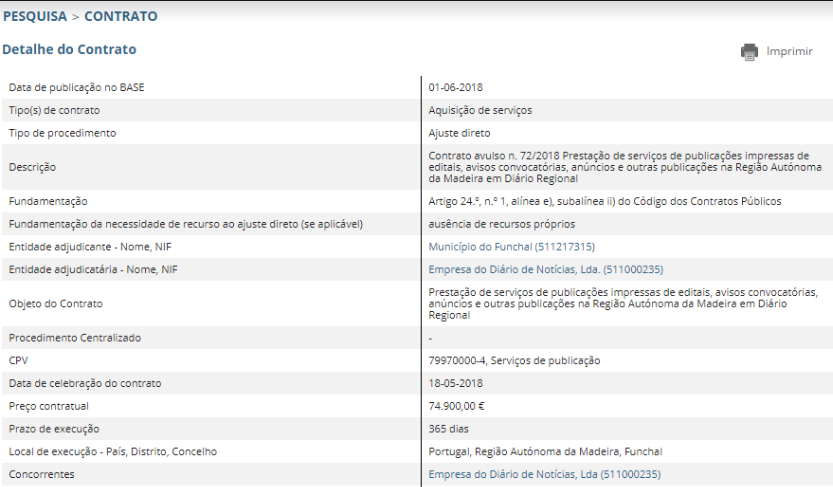Select the CONTRATO breadcrumb

pyautogui.click(x=121, y=16)
